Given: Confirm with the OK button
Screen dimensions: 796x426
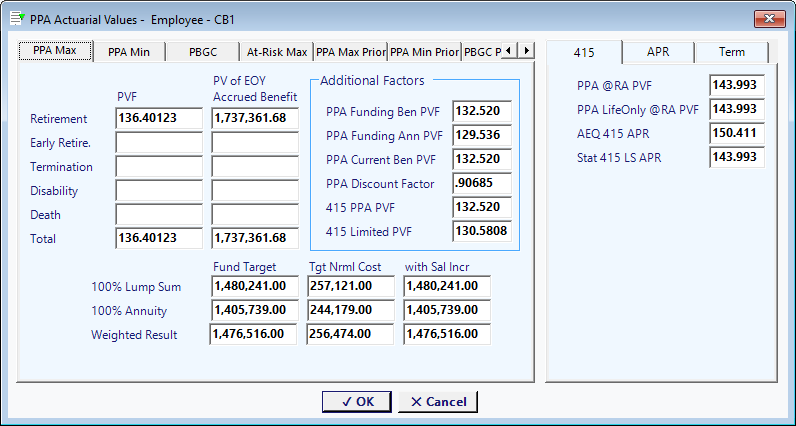Looking at the screenshot, I should 357,402.
